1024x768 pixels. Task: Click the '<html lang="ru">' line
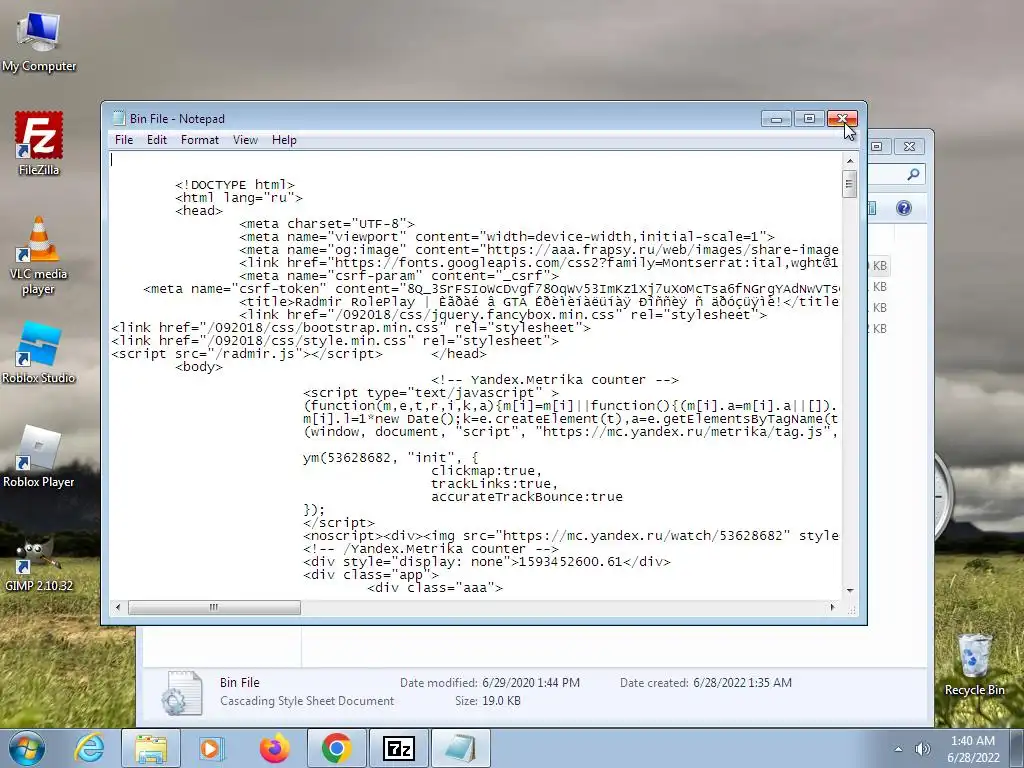[x=238, y=198]
